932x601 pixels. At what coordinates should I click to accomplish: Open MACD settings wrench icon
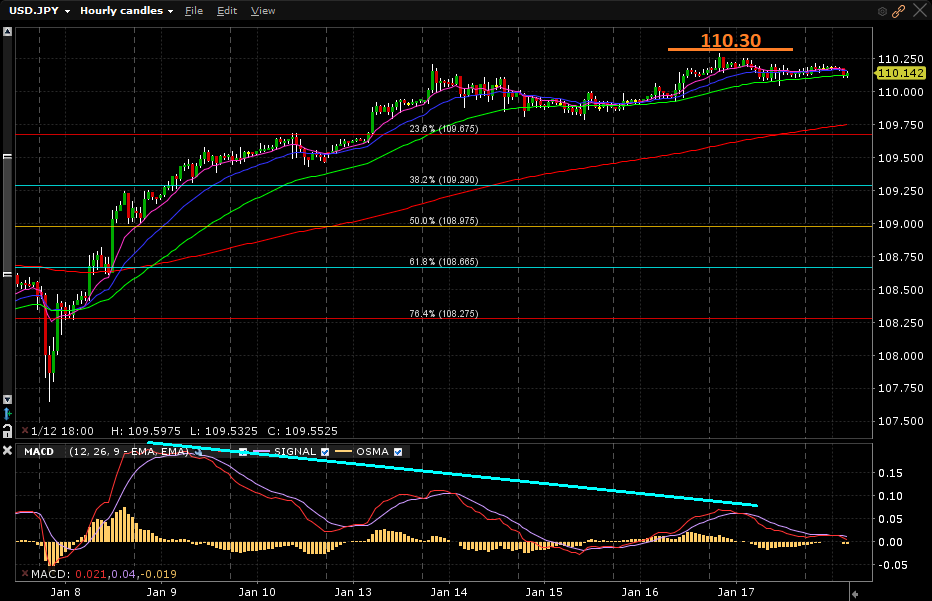click(x=199, y=452)
